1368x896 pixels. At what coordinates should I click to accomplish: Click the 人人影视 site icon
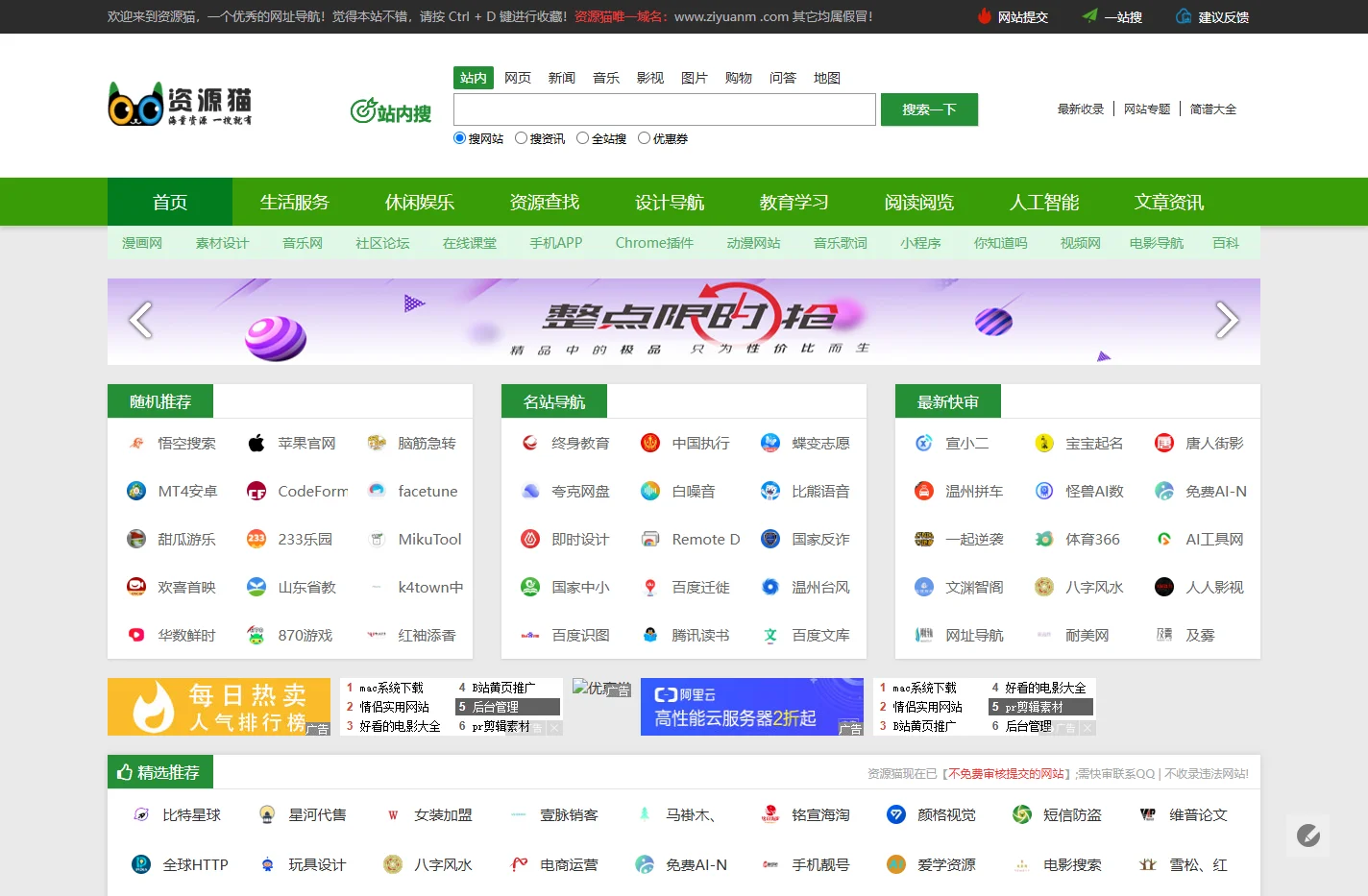(1164, 587)
